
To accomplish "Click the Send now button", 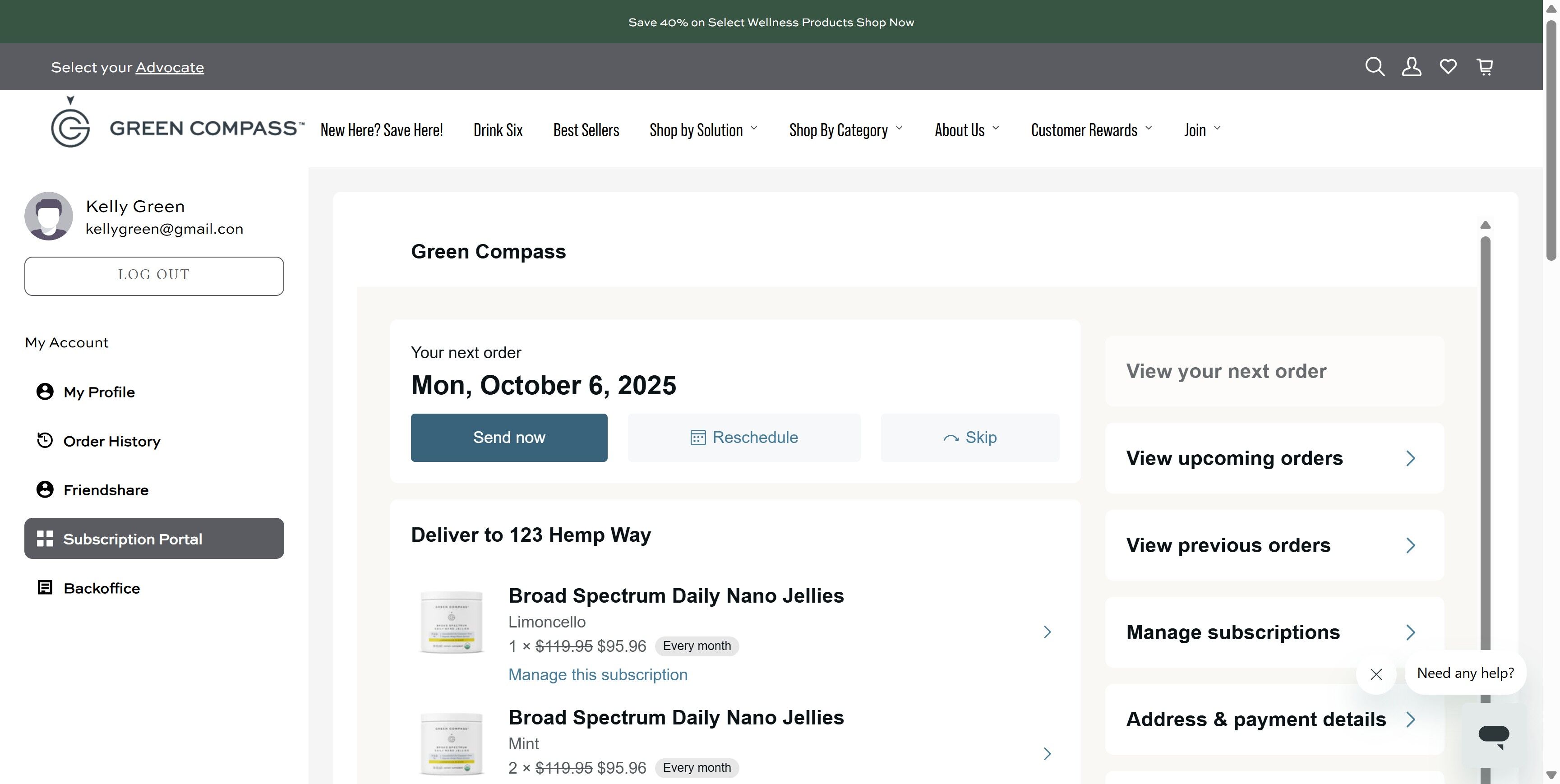I will pyautogui.click(x=509, y=438).
